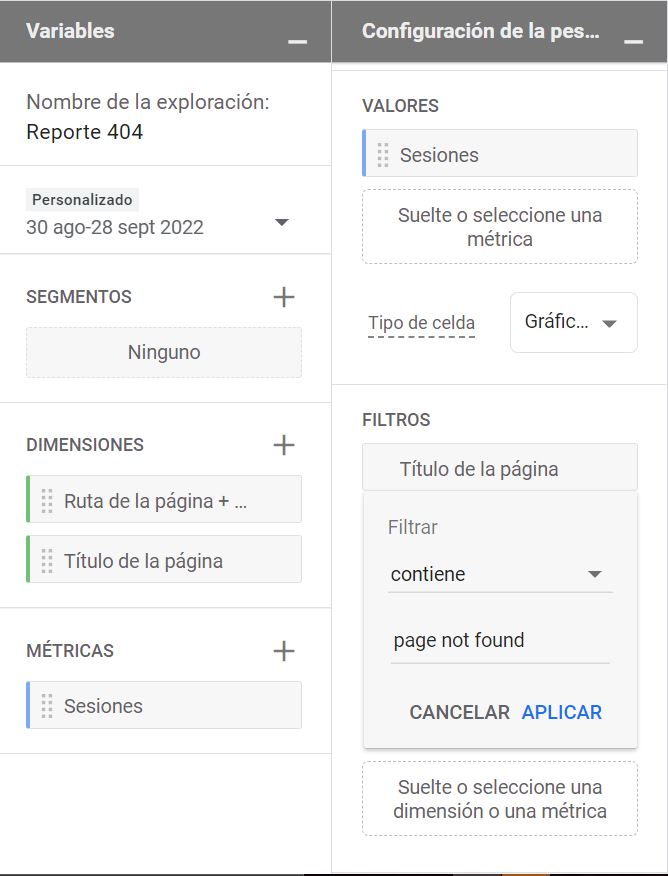
Task: Open the Tipo de celda dropdown
Action: click(573, 323)
